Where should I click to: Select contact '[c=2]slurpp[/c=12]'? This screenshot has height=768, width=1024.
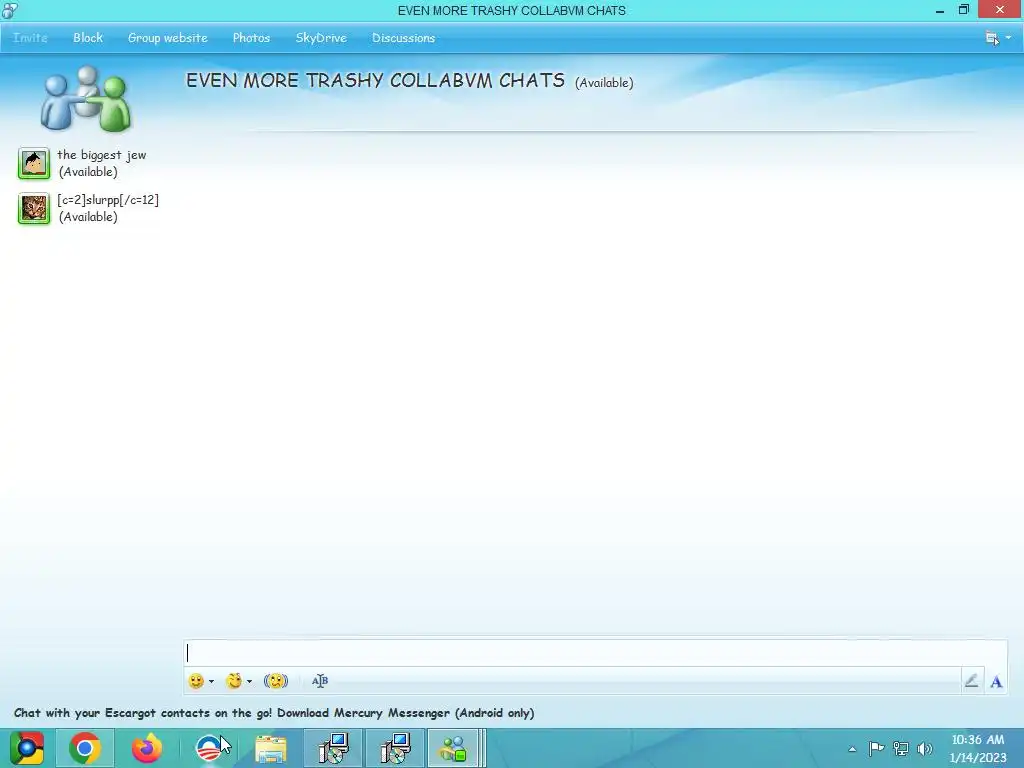coord(108,208)
